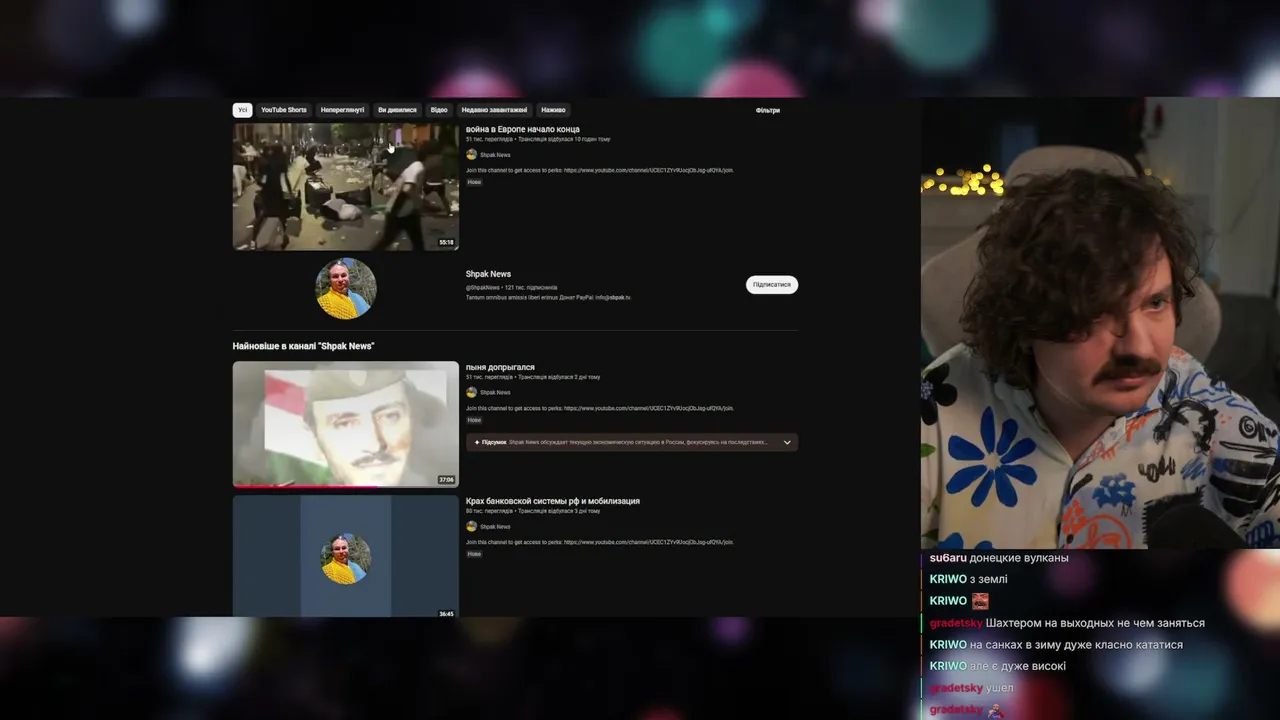Click the watch progress bar on 'пыня допрыгался' thumbnail
Viewport: 1280px width, 720px height.
(x=346, y=487)
